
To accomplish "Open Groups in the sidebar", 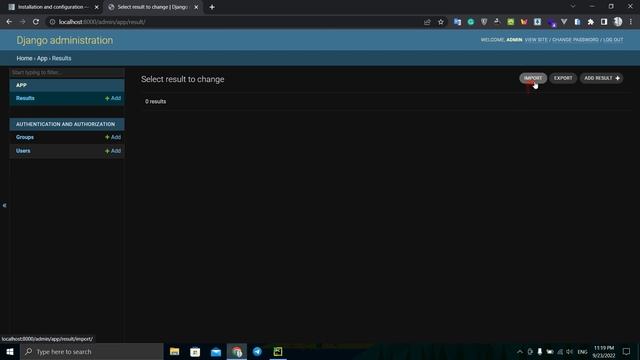I will [x=24, y=137].
